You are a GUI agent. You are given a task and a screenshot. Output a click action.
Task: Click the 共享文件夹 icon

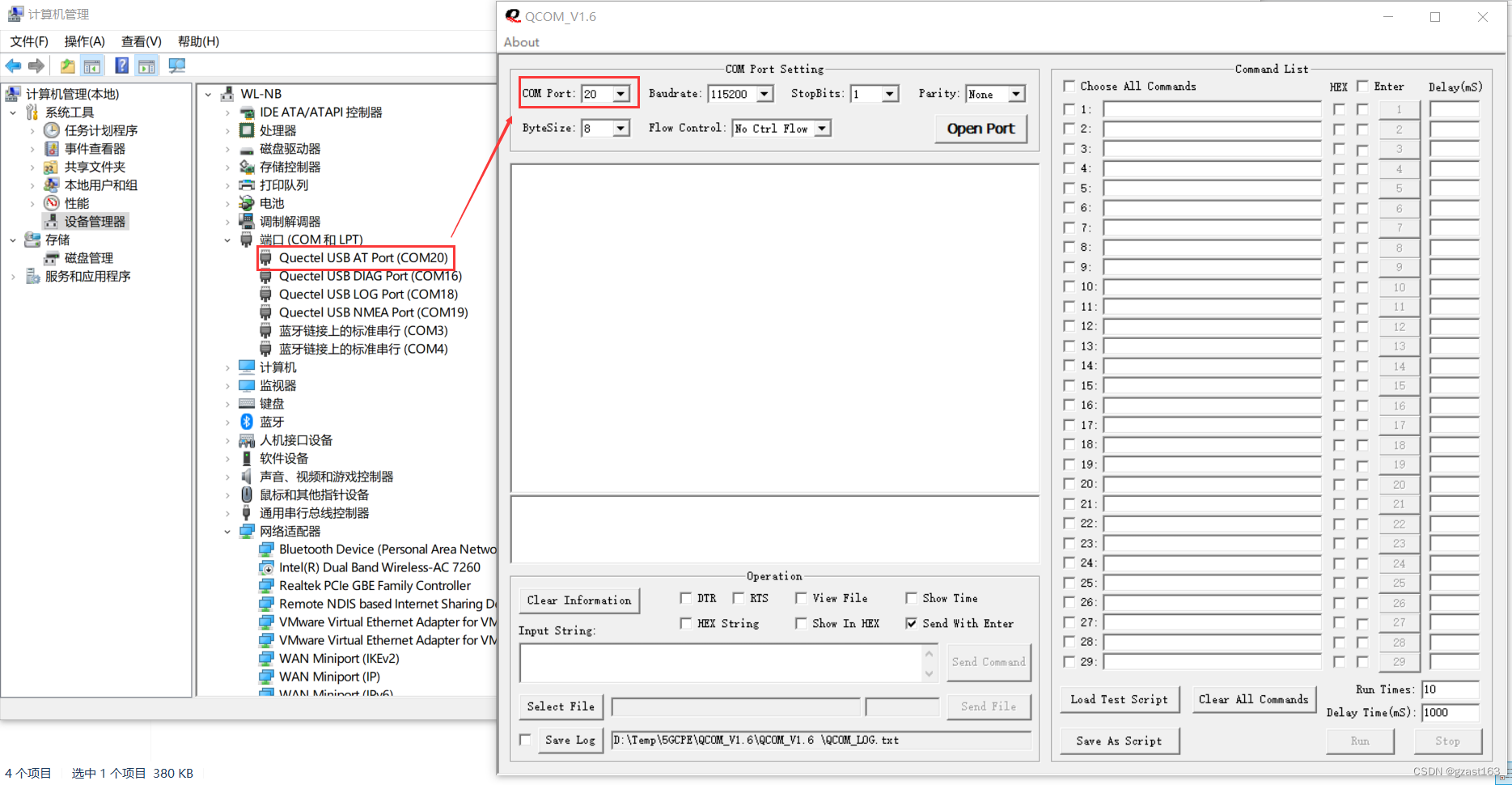pyautogui.click(x=51, y=167)
